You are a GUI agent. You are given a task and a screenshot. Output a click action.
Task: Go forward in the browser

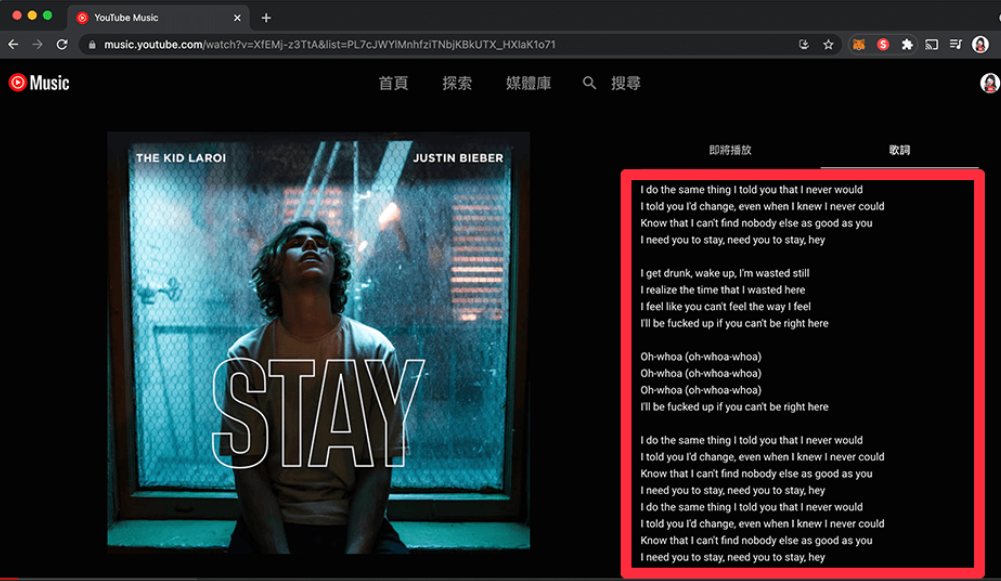(38, 44)
